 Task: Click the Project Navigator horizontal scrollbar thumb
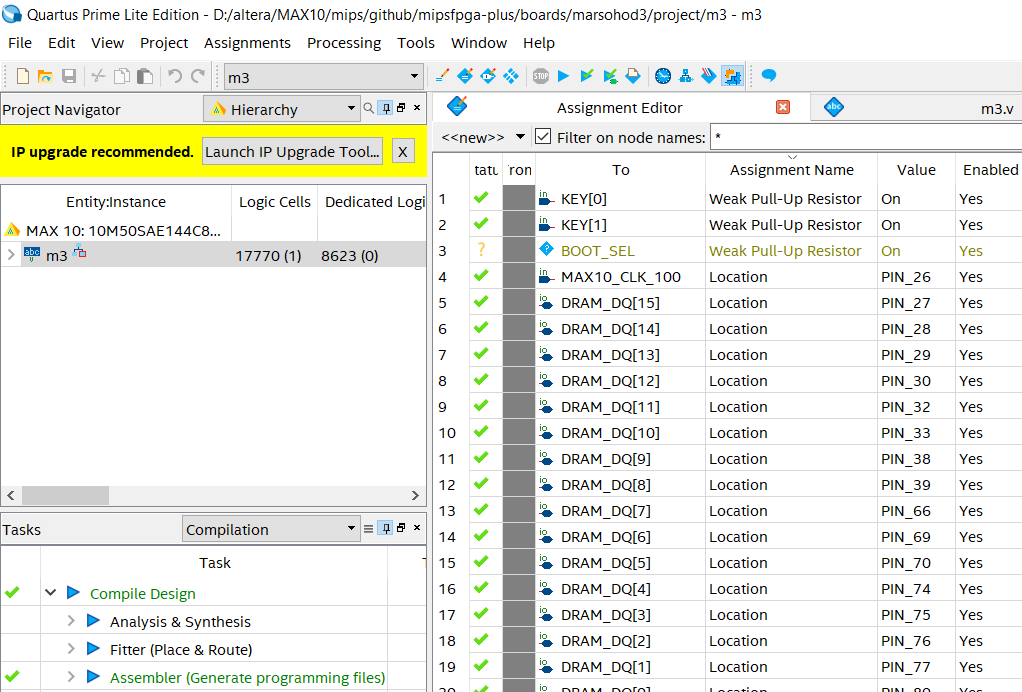click(65, 495)
